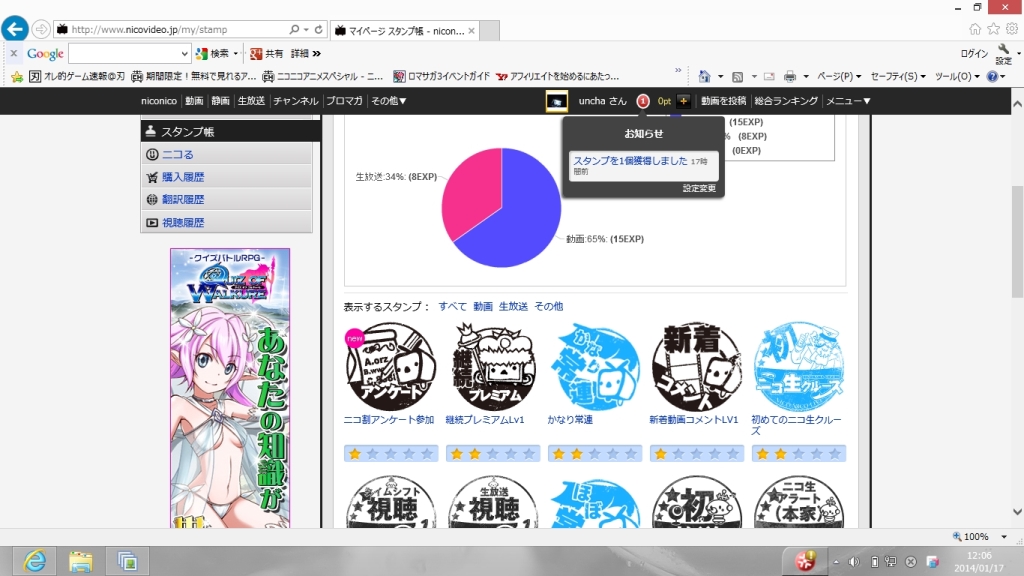
Task: Filter stamps by すべて
Action: [453, 306]
